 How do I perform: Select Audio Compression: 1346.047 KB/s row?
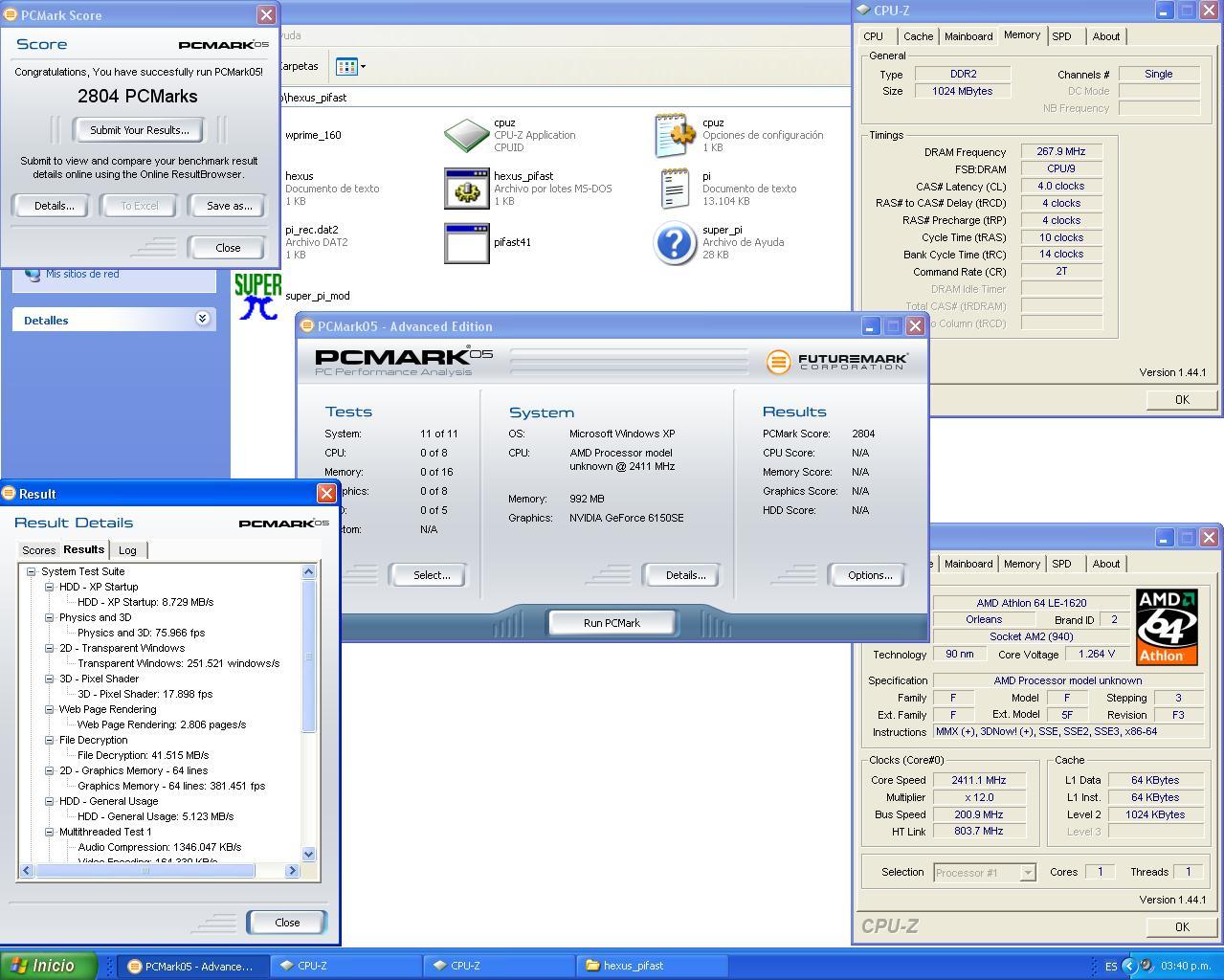pyautogui.click(x=160, y=847)
